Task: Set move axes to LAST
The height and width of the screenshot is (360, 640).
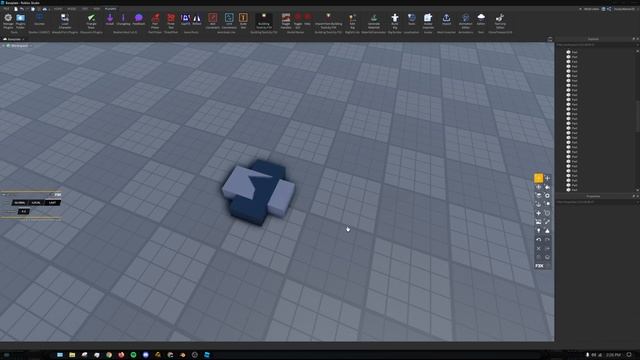Action: (x=52, y=202)
